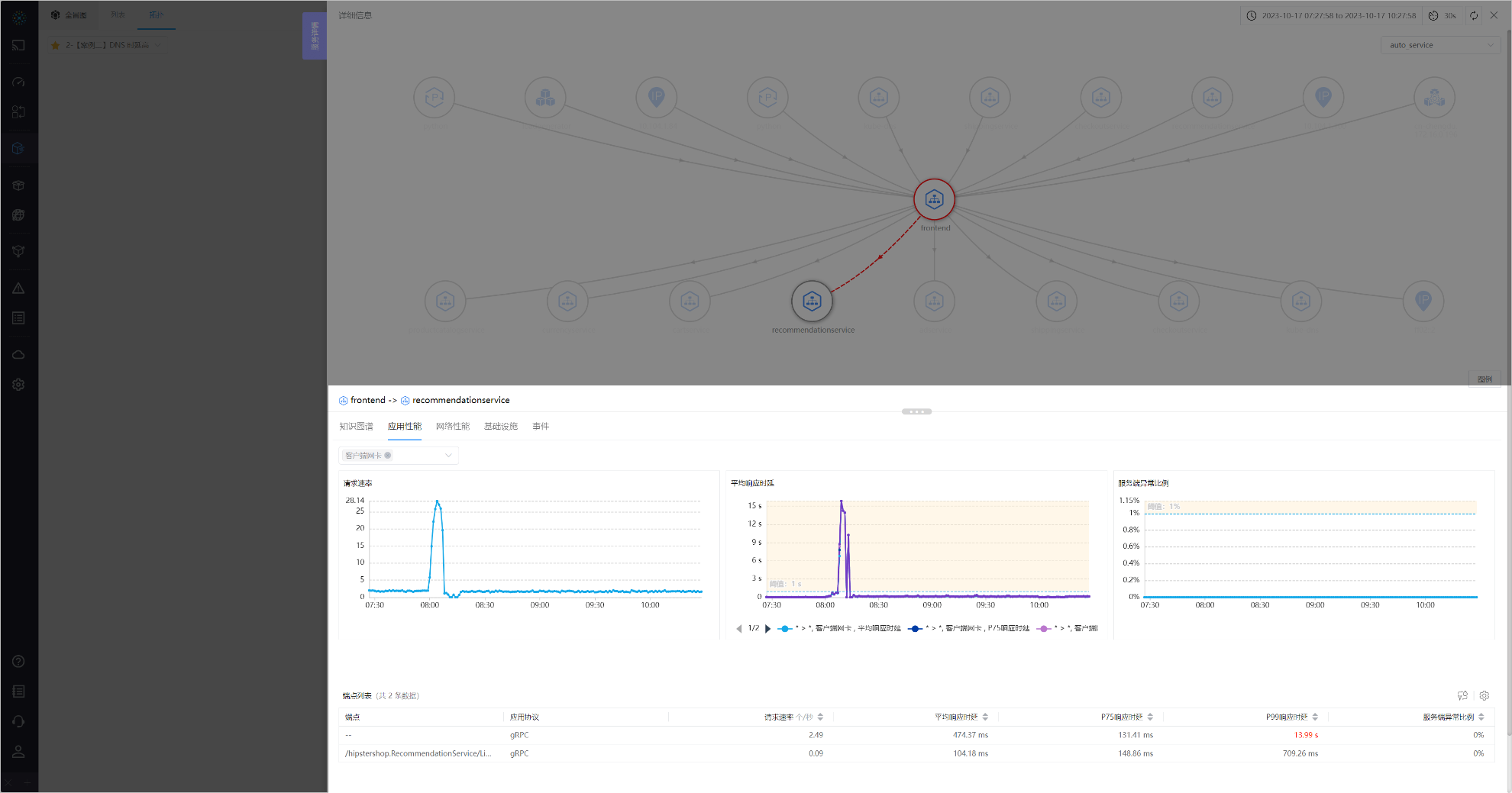The height and width of the screenshot is (793, 1512).
Task: Expand the 客户端网卡 selector dropdown
Action: point(448,456)
